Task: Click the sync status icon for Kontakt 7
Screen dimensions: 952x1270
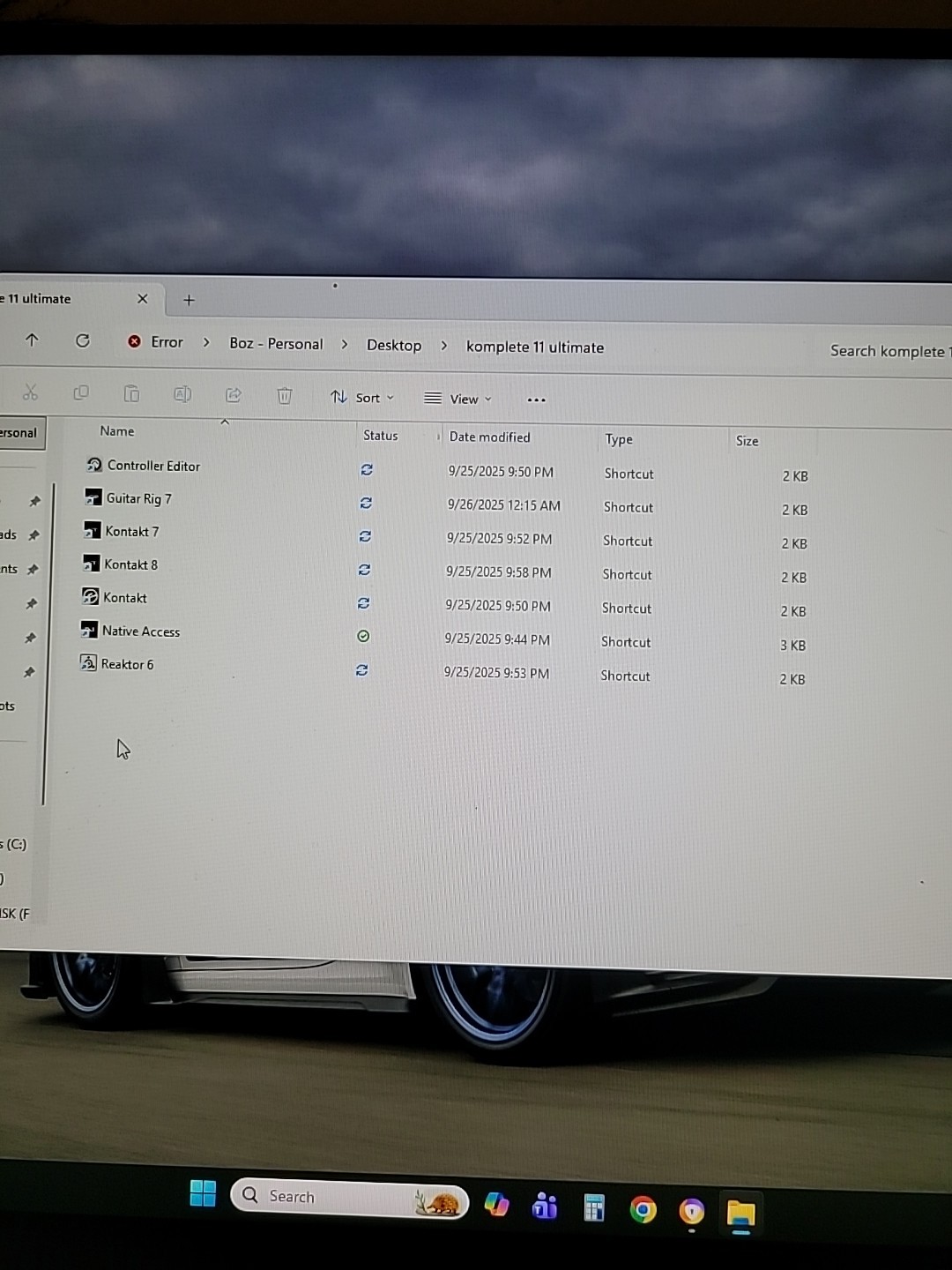Action: [x=365, y=536]
